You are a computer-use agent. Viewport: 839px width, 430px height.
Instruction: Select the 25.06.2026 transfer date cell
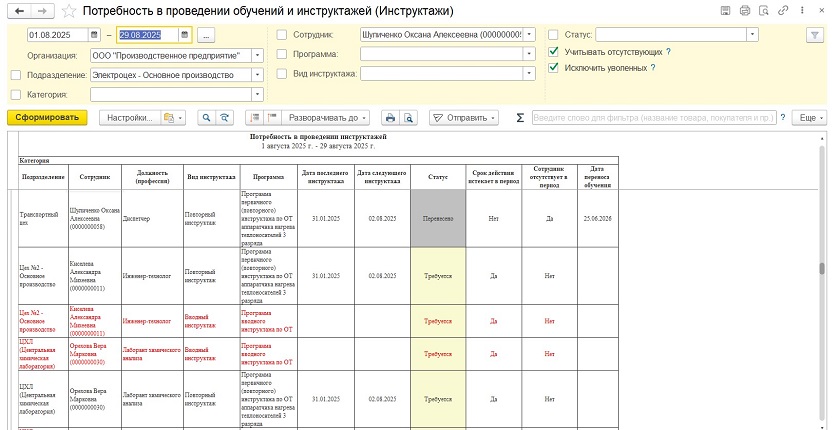[598, 218]
